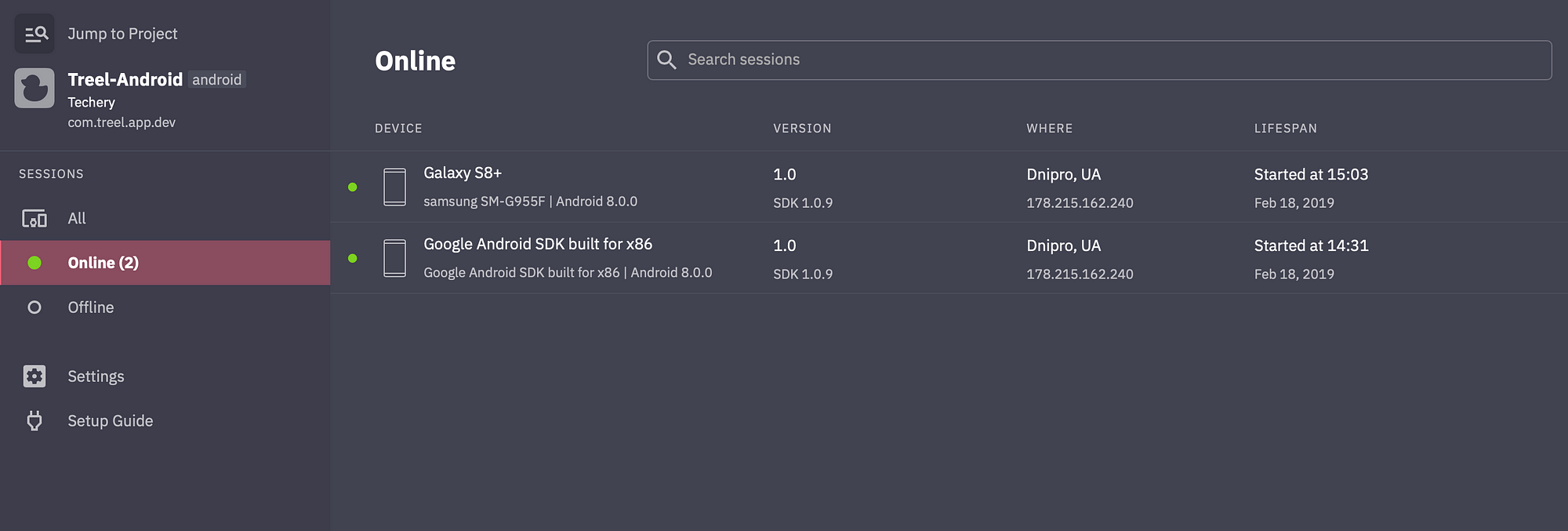The height and width of the screenshot is (531, 1568).
Task: Open the Settings gear icon
Action: coord(34,376)
